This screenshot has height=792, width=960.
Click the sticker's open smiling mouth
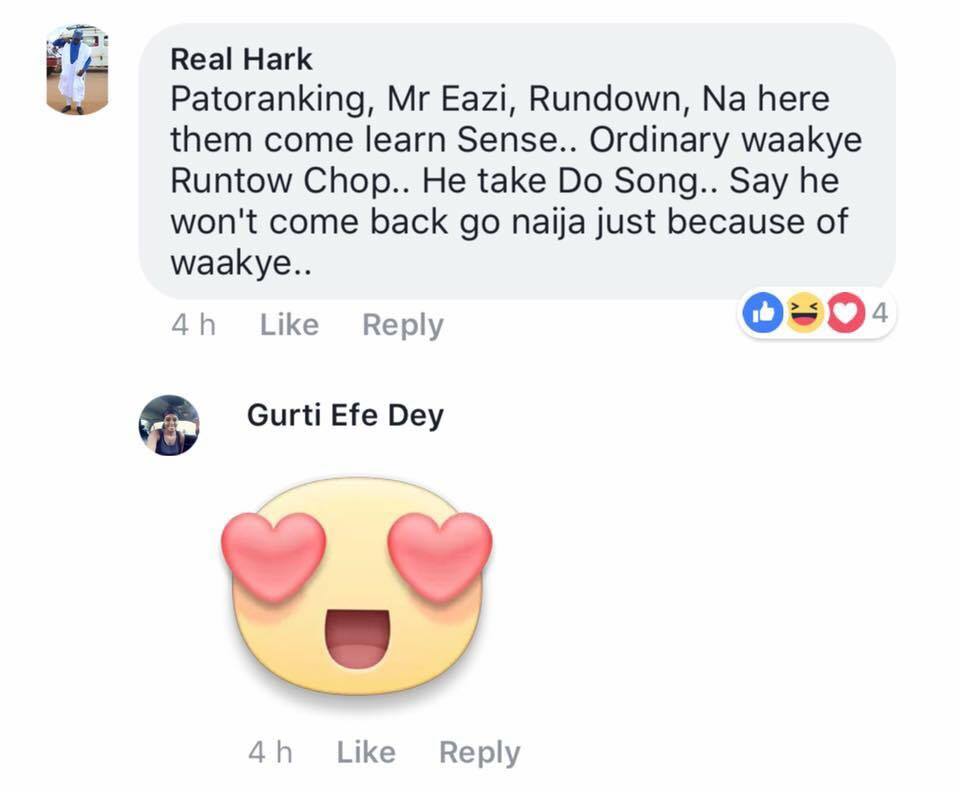(357, 640)
